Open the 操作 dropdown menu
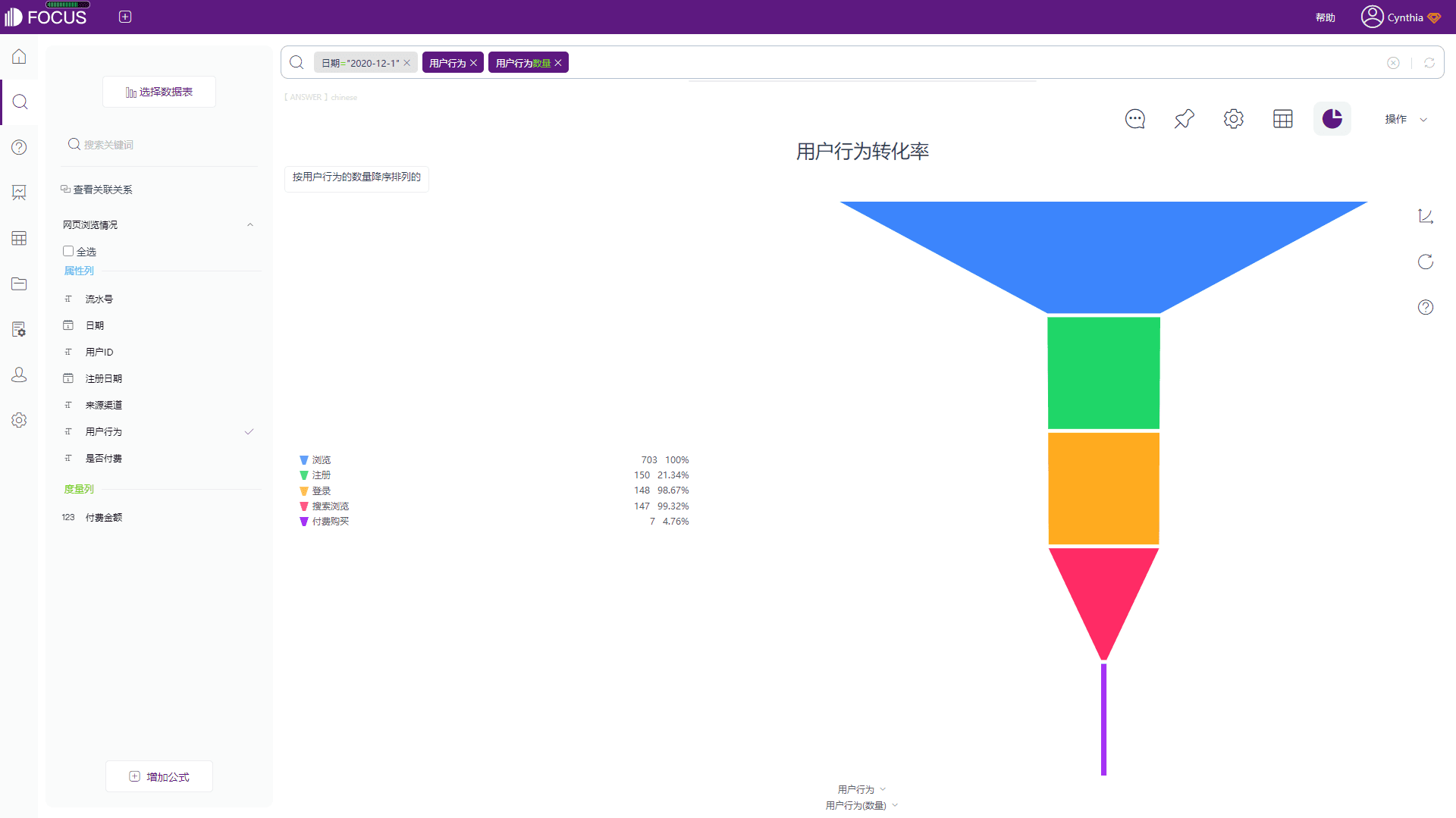Screen dimensions: 1456x818 [x=1407, y=119]
